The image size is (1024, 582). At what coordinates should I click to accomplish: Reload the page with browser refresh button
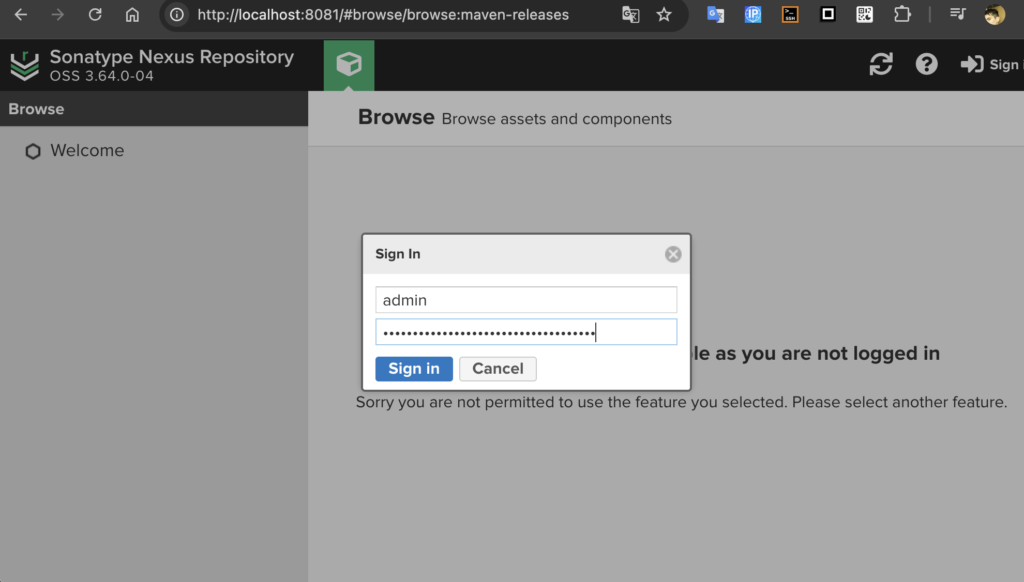[x=95, y=15]
